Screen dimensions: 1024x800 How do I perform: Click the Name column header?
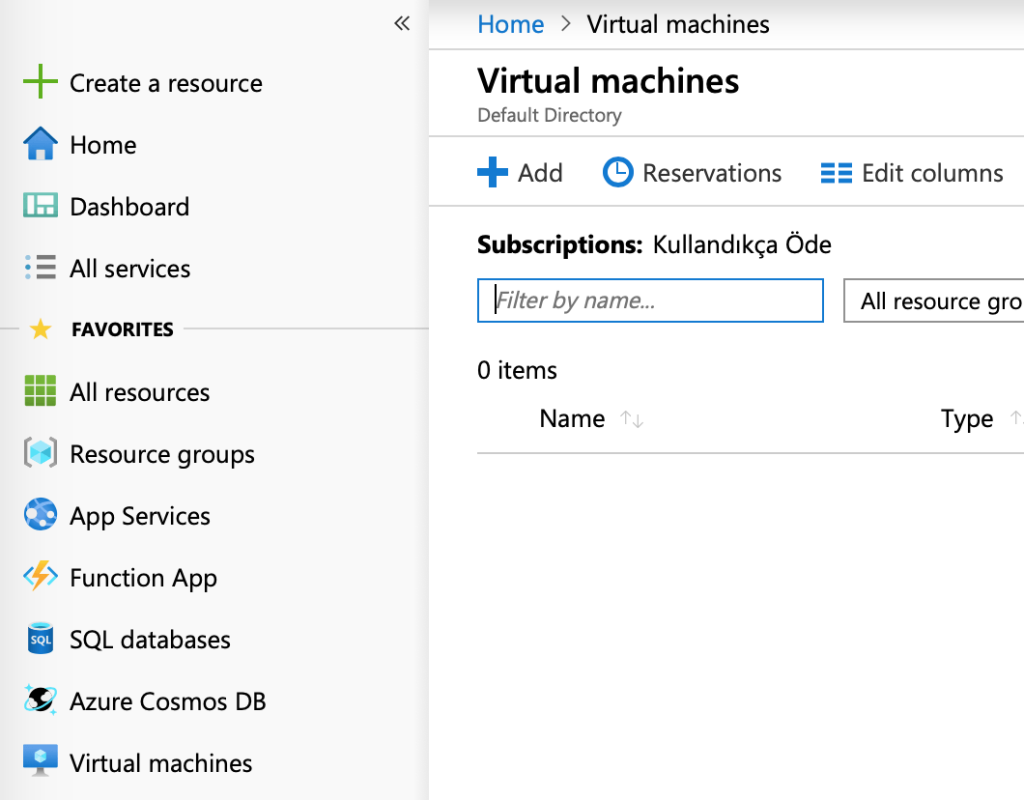tap(572, 419)
